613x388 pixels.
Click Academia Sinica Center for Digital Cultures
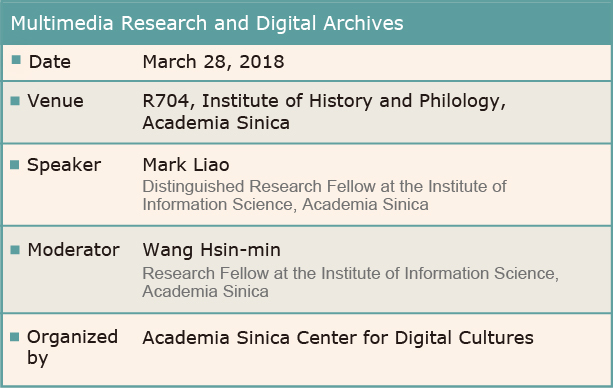[338, 338]
